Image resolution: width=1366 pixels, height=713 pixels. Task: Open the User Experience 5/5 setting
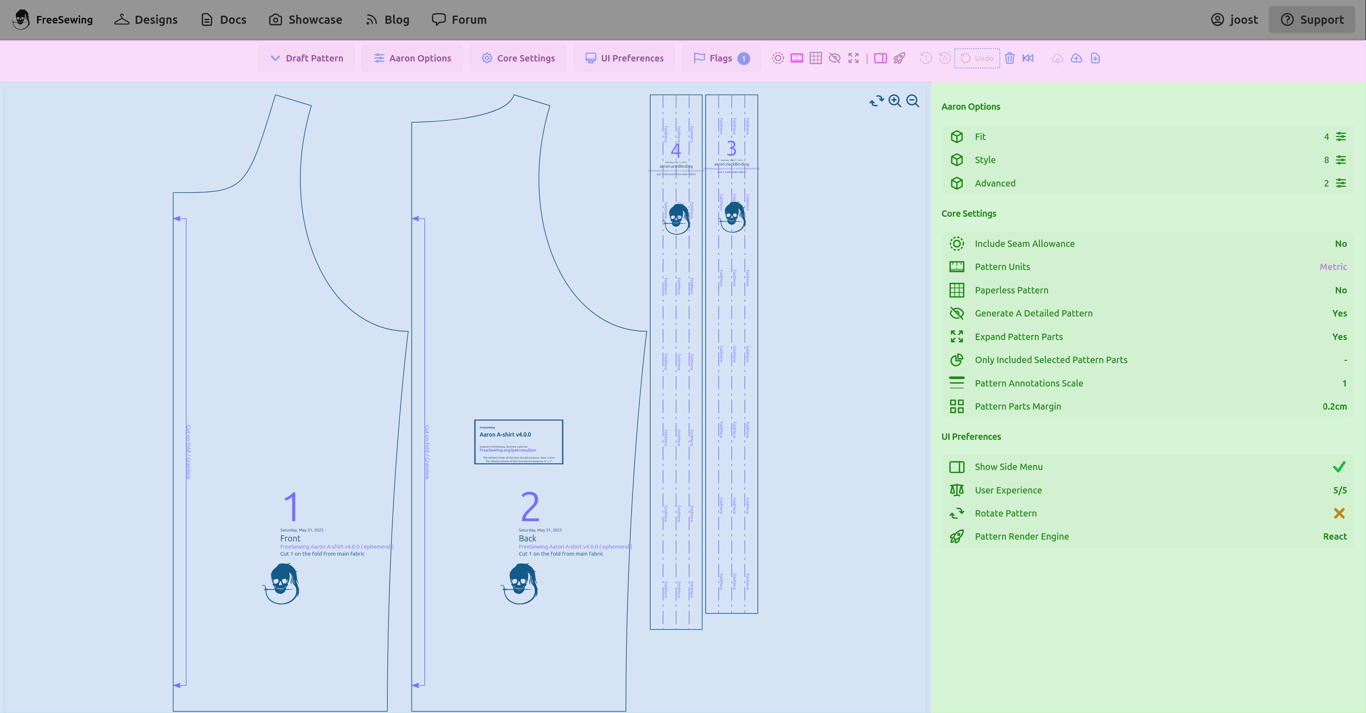pyautogui.click(x=1148, y=490)
